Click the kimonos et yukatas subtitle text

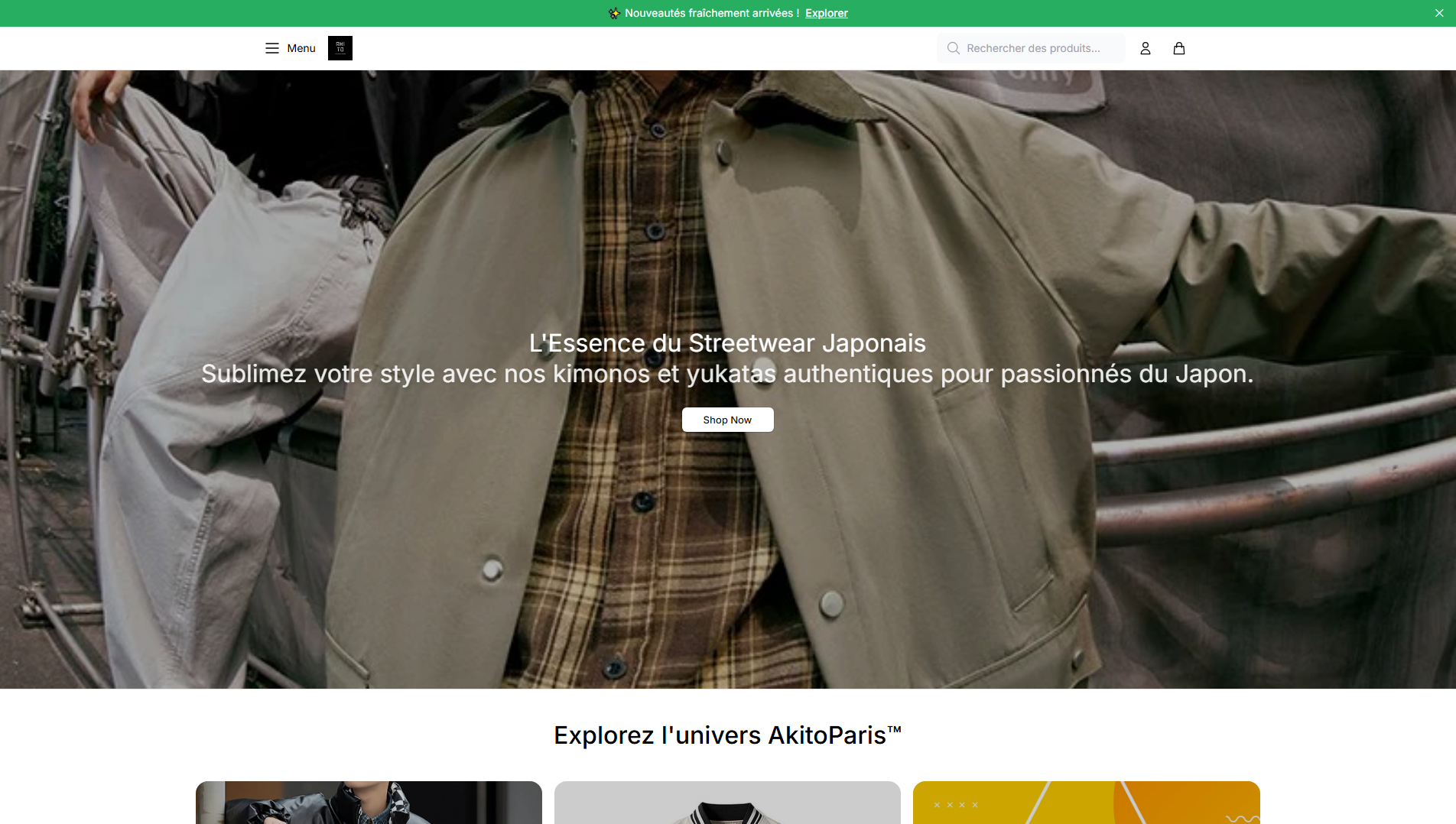coord(727,374)
